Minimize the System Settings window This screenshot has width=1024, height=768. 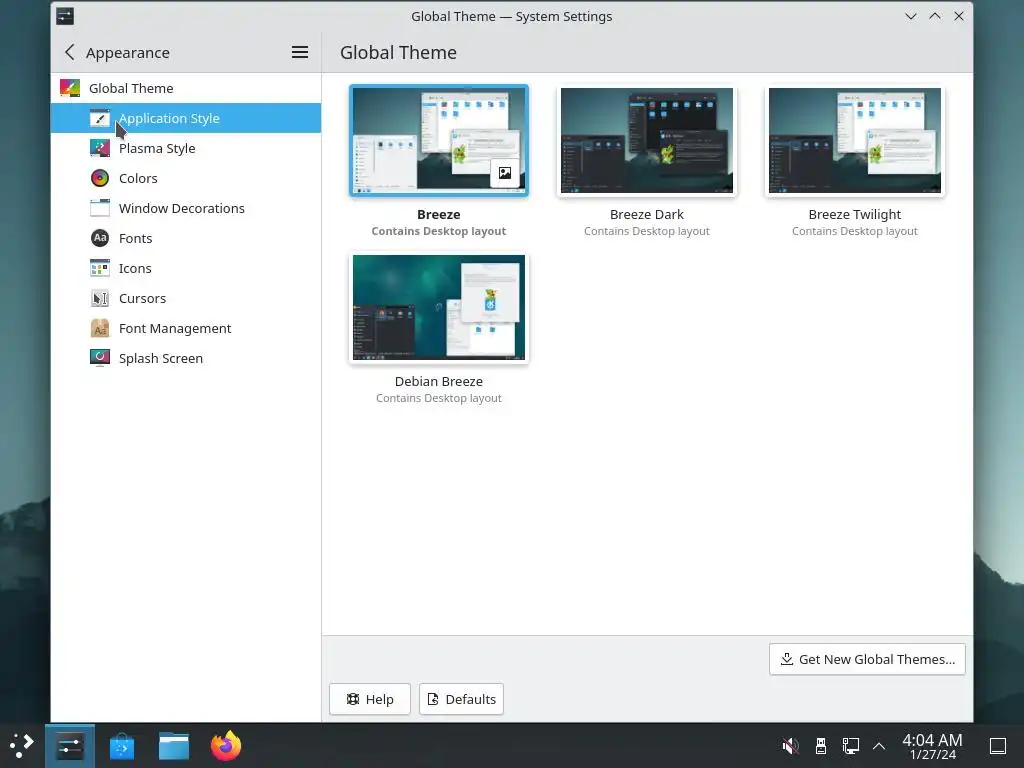click(x=911, y=16)
